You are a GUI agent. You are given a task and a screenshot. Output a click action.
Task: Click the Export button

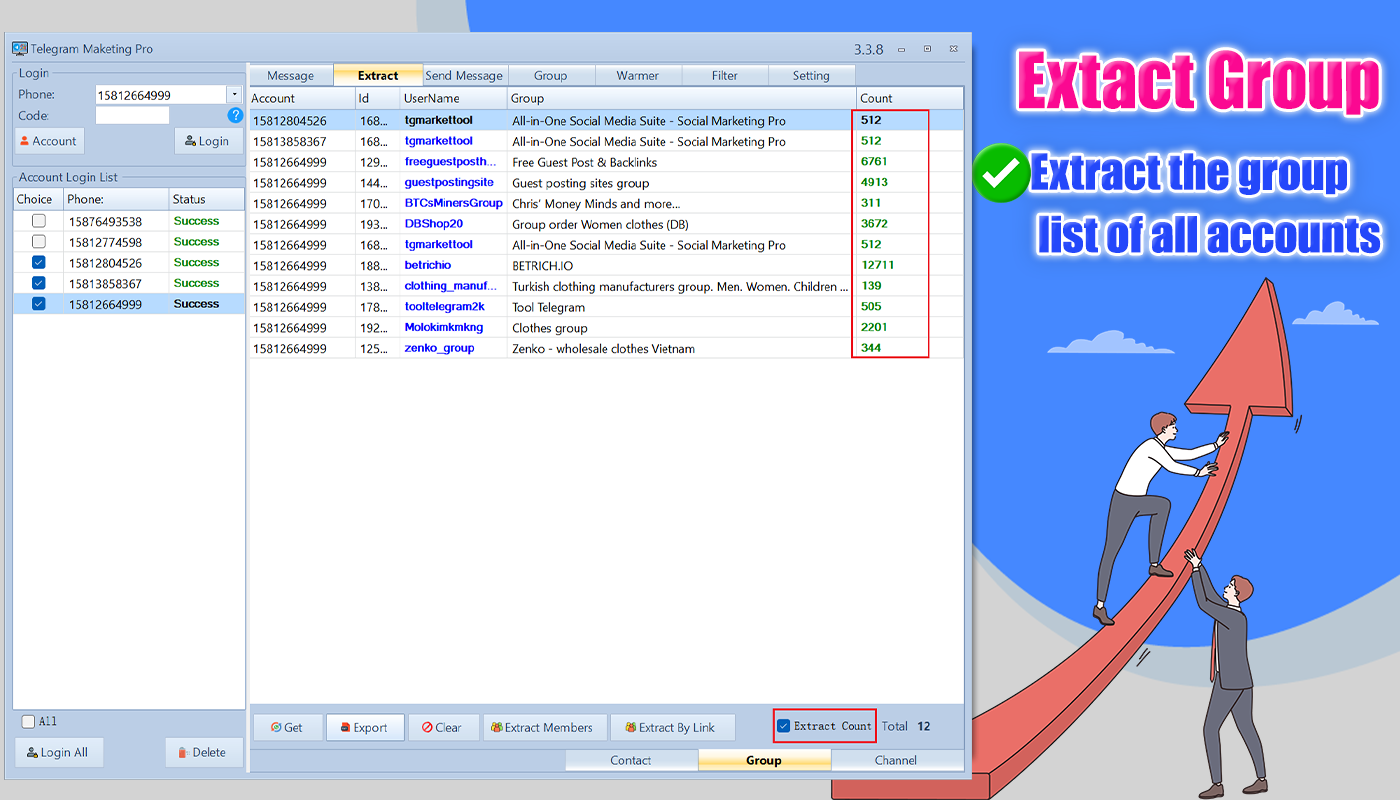pos(365,728)
